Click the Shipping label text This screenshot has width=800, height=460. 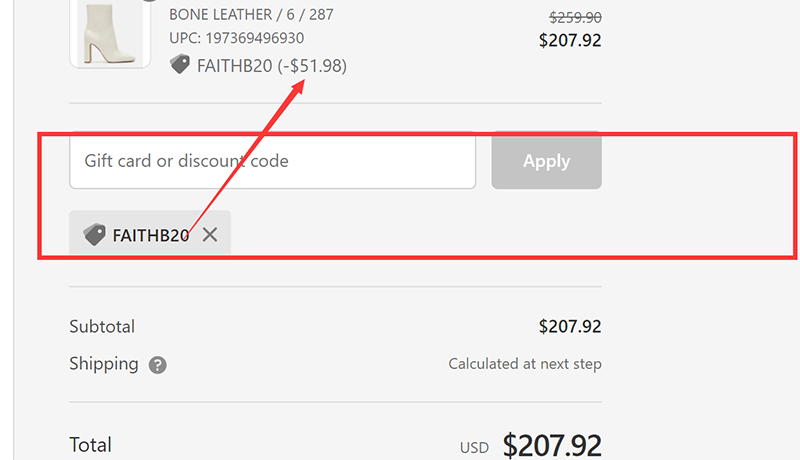click(x=104, y=364)
